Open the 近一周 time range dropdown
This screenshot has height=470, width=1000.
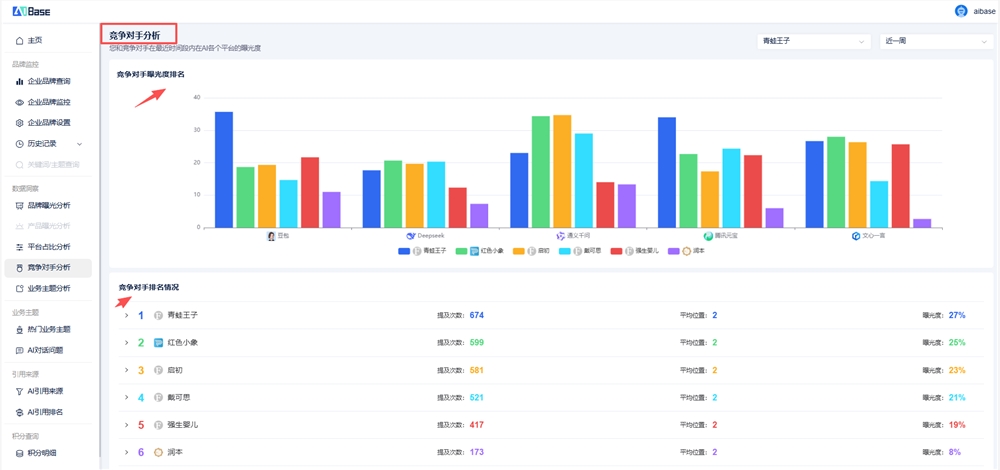(935, 41)
